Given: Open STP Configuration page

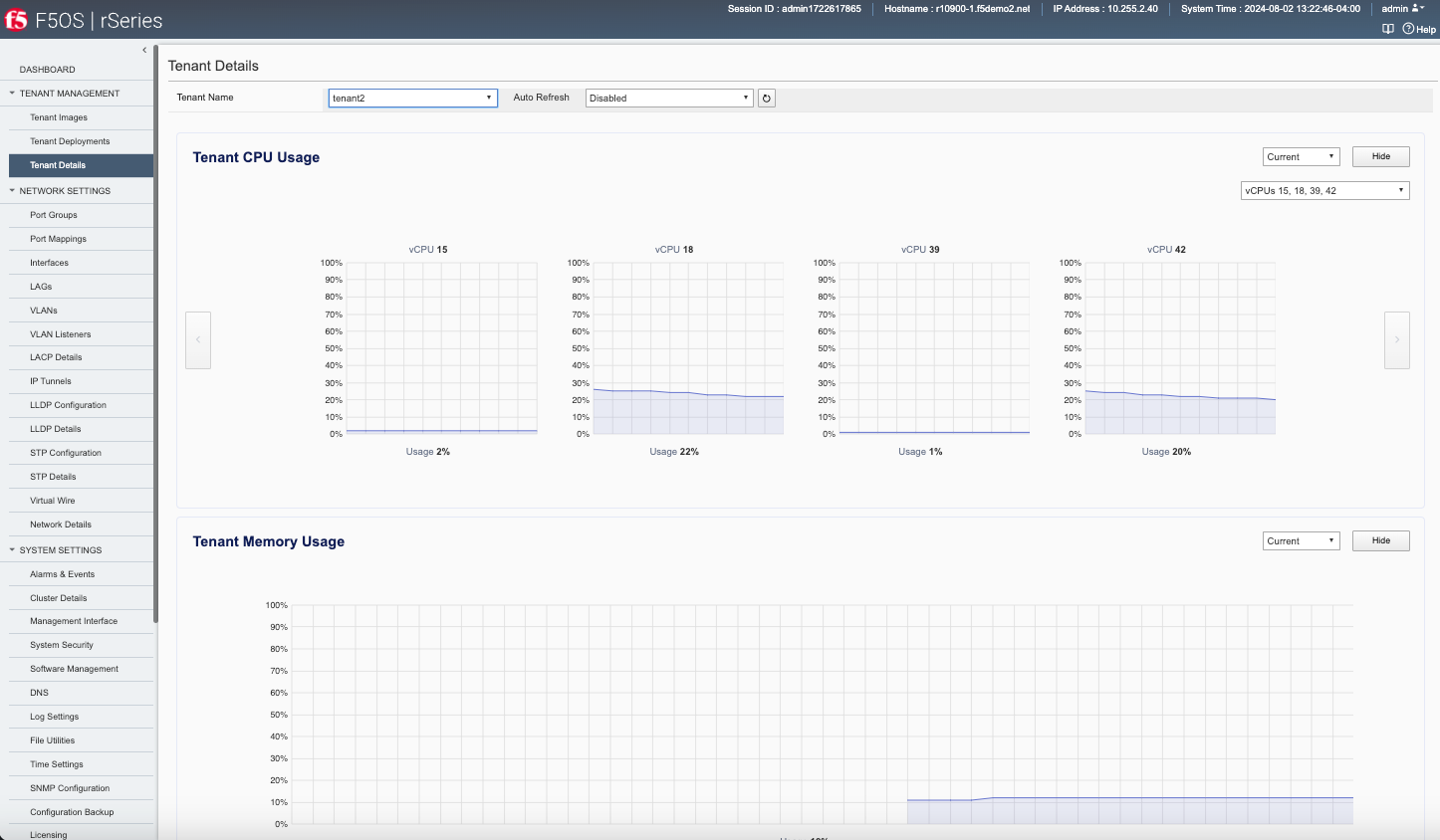Looking at the screenshot, I should [x=81, y=453].
